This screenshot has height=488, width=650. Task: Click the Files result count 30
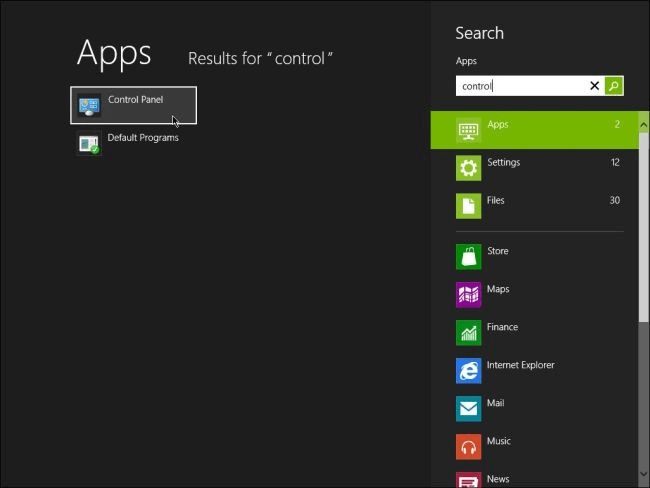click(614, 201)
